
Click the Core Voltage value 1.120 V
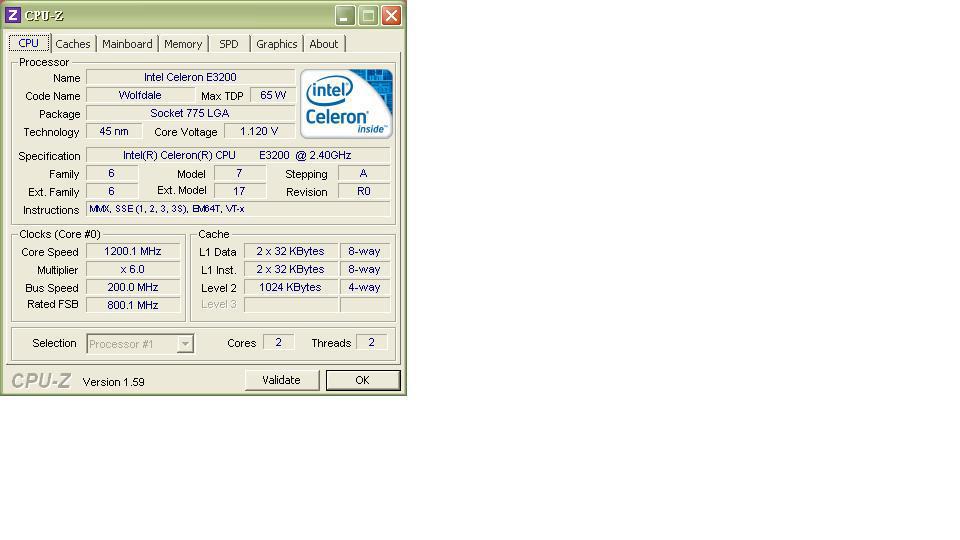(x=260, y=131)
